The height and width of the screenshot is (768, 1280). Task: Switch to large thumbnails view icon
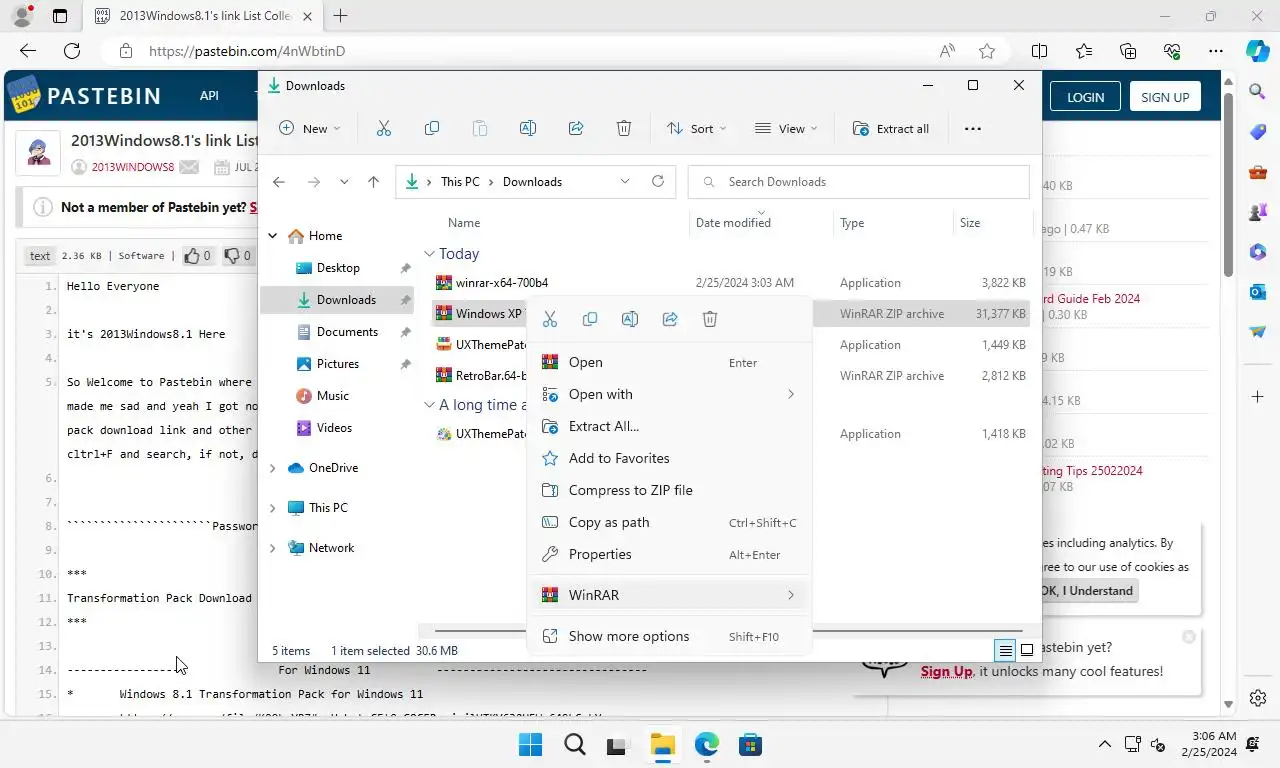coord(1027,650)
